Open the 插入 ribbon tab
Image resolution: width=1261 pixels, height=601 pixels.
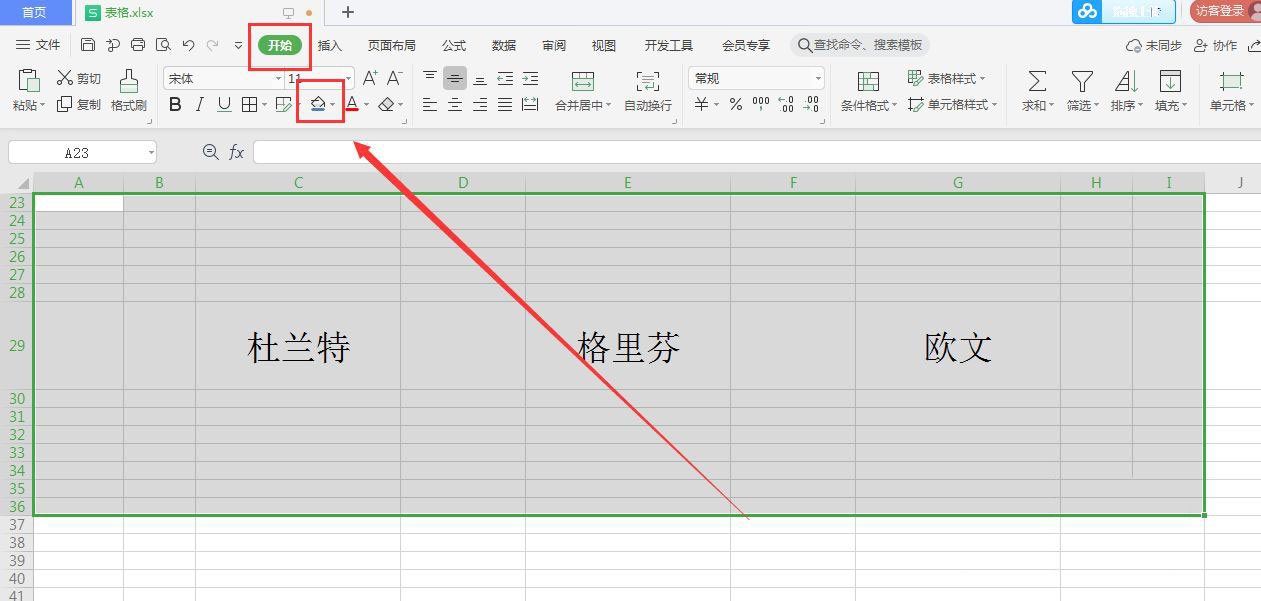pyautogui.click(x=330, y=45)
